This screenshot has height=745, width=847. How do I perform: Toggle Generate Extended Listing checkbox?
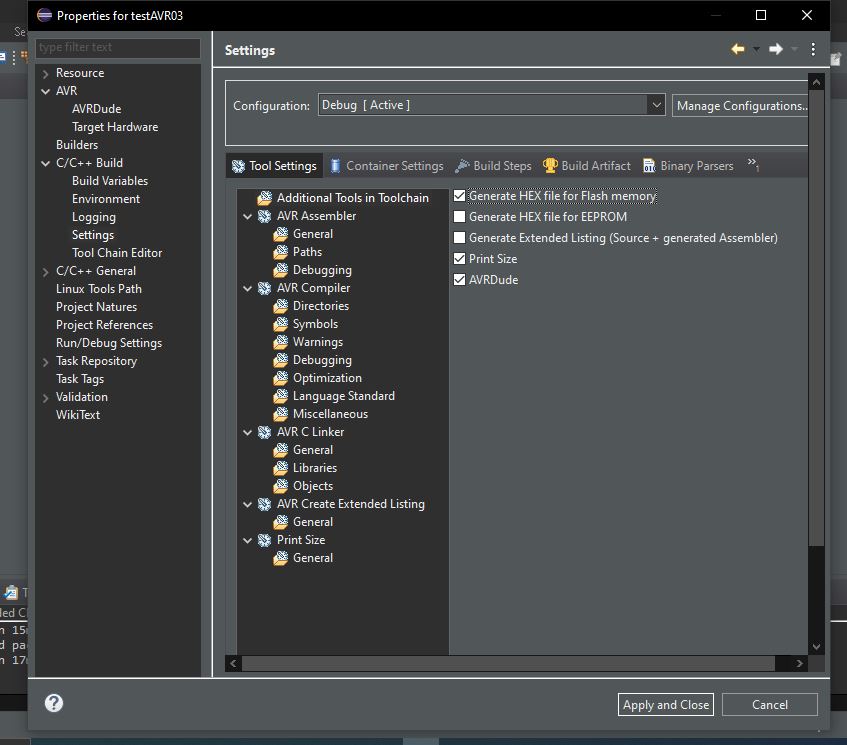pos(459,238)
